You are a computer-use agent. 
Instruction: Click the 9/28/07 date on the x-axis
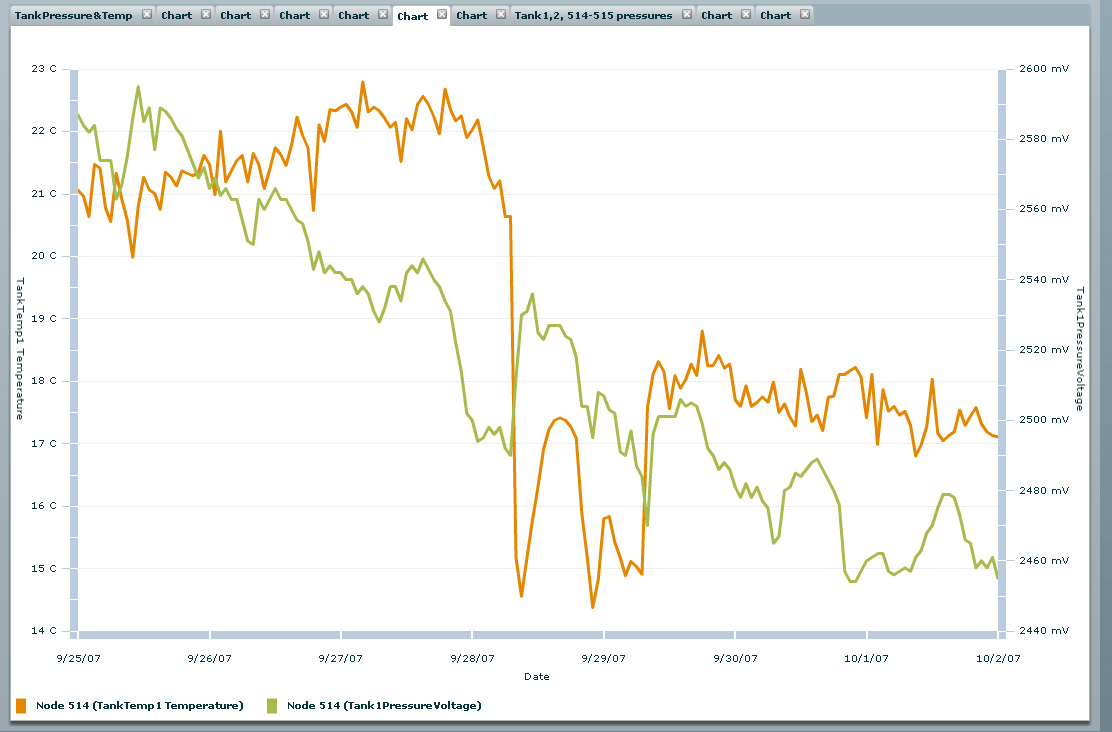tap(472, 659)
